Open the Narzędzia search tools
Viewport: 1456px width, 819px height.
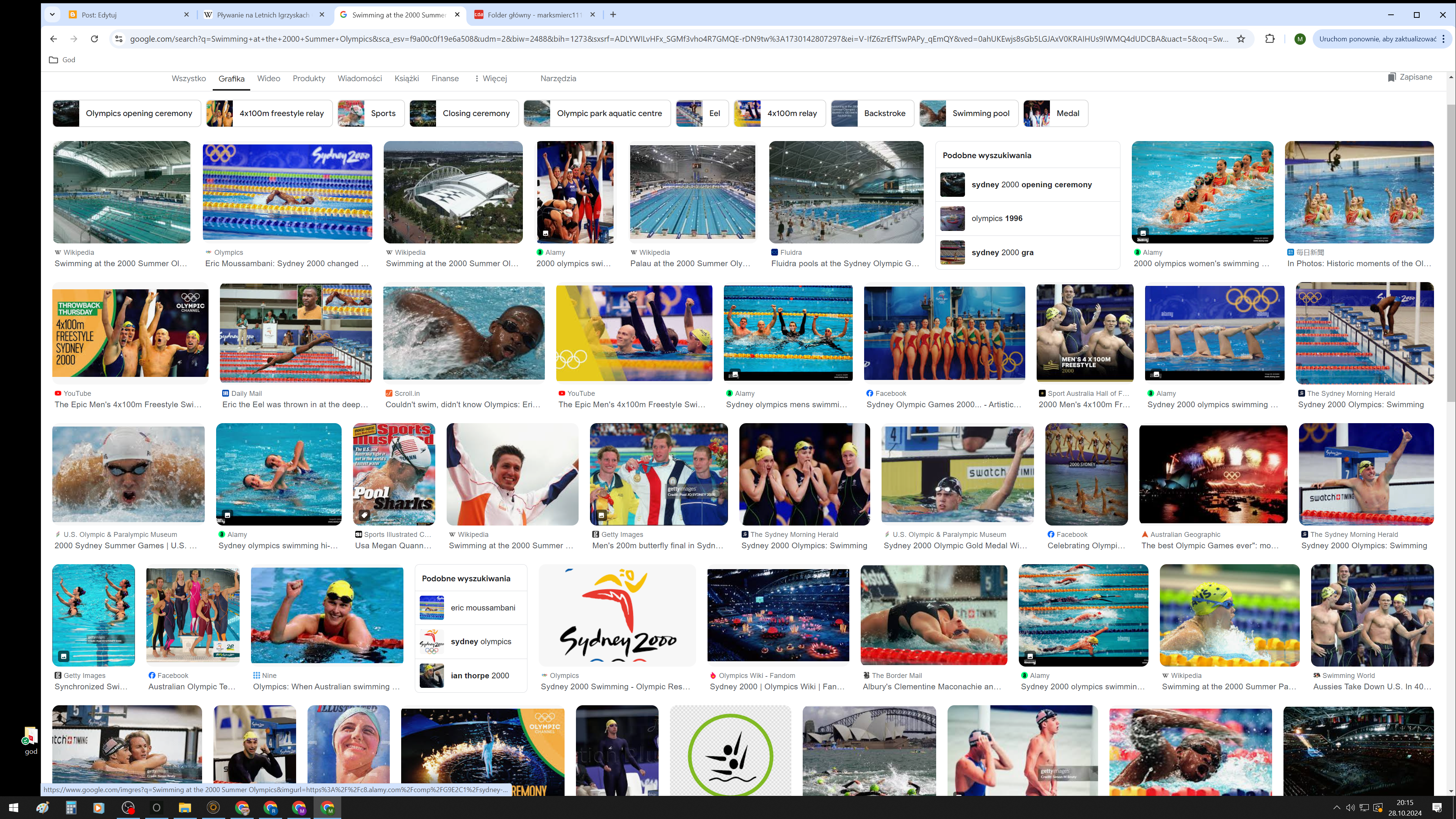coord(558,78)
